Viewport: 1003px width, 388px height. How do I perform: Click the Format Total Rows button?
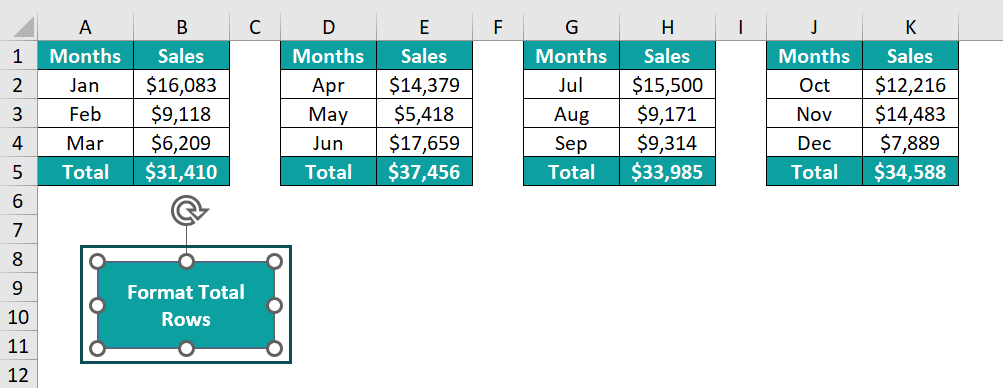click(186, 305)
